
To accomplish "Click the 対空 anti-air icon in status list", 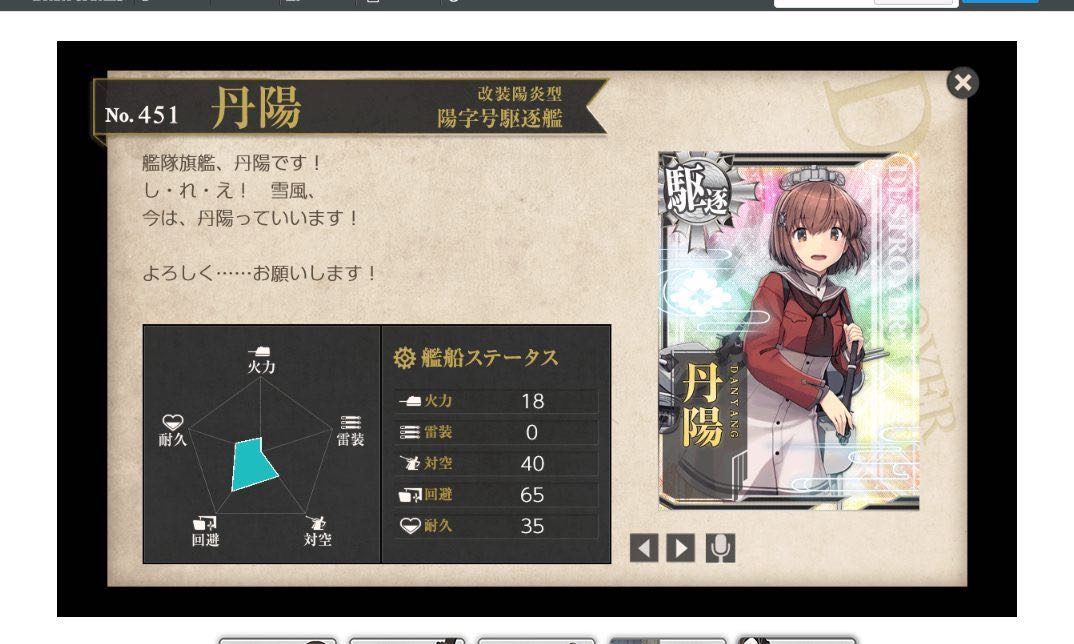I will click(410, 464).
